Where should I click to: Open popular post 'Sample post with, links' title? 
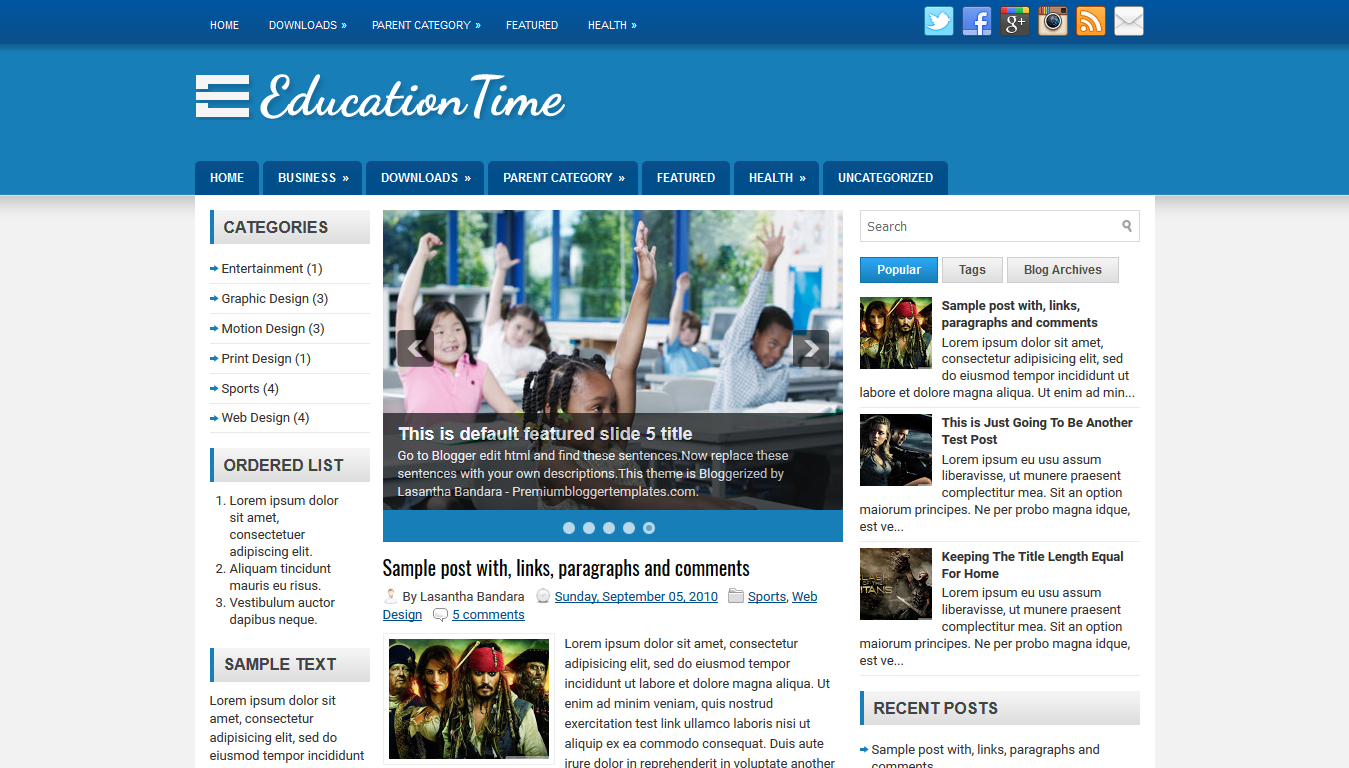pyautogui.click(x=1019, y=314)
